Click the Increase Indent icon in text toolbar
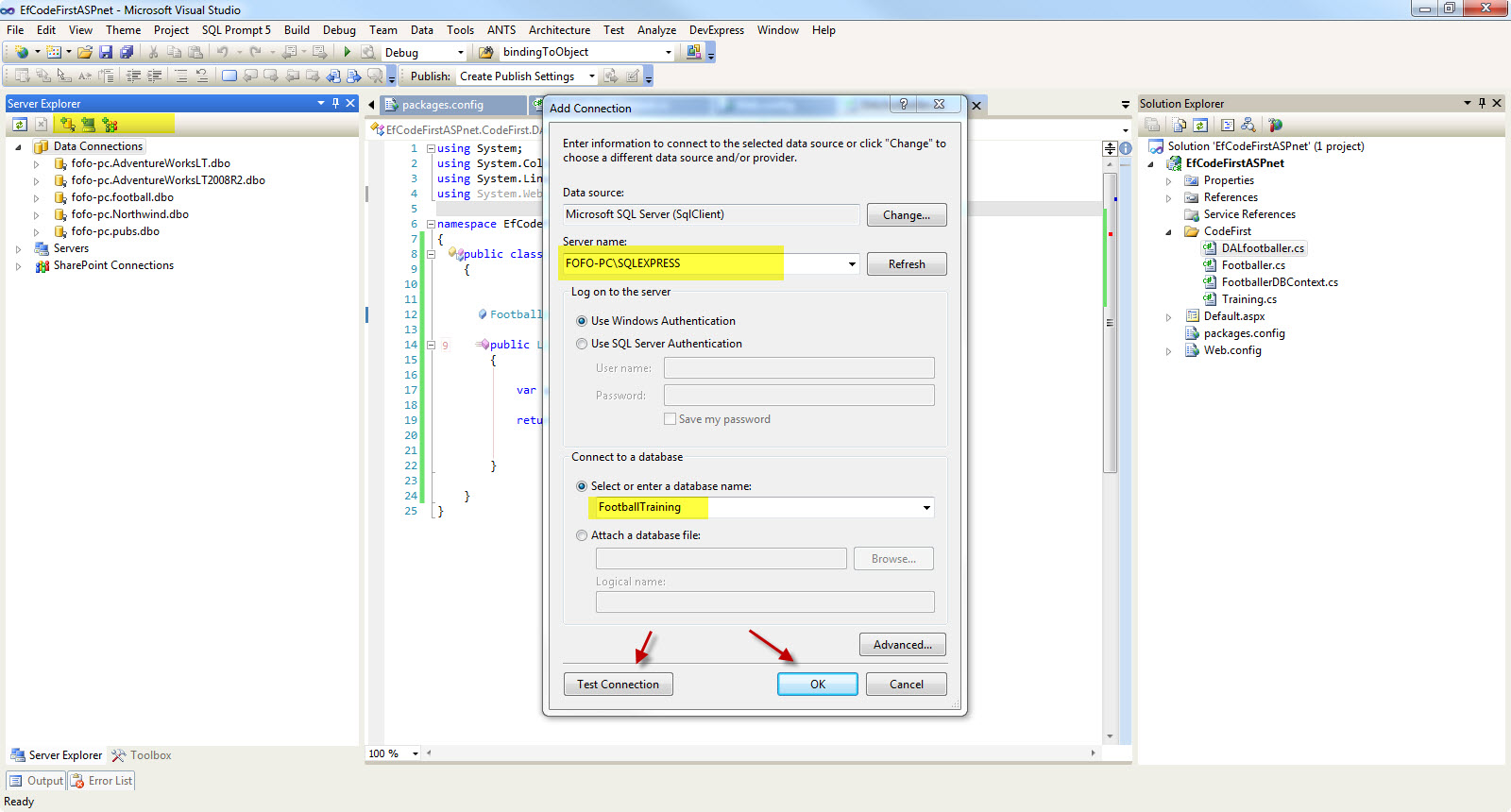This screenshot has height=812, width=1511. coord(154,76)
